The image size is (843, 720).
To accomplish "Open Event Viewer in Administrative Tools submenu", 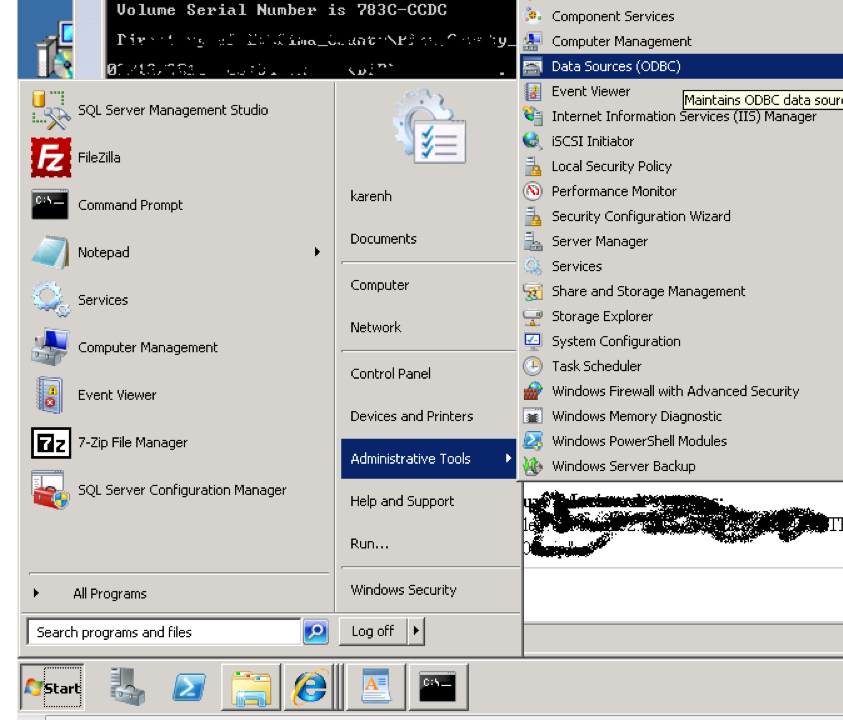I will coord(591,91).
